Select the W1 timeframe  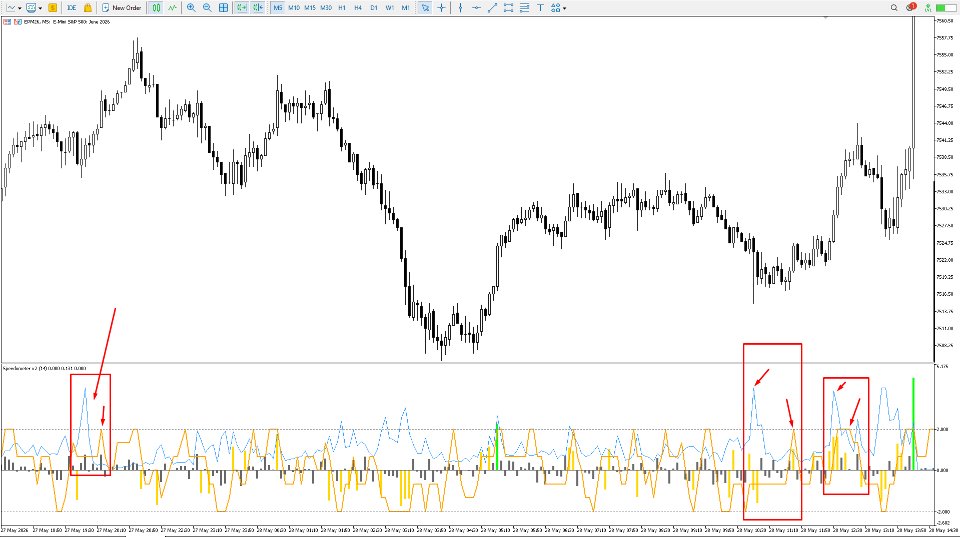[389, 8]
